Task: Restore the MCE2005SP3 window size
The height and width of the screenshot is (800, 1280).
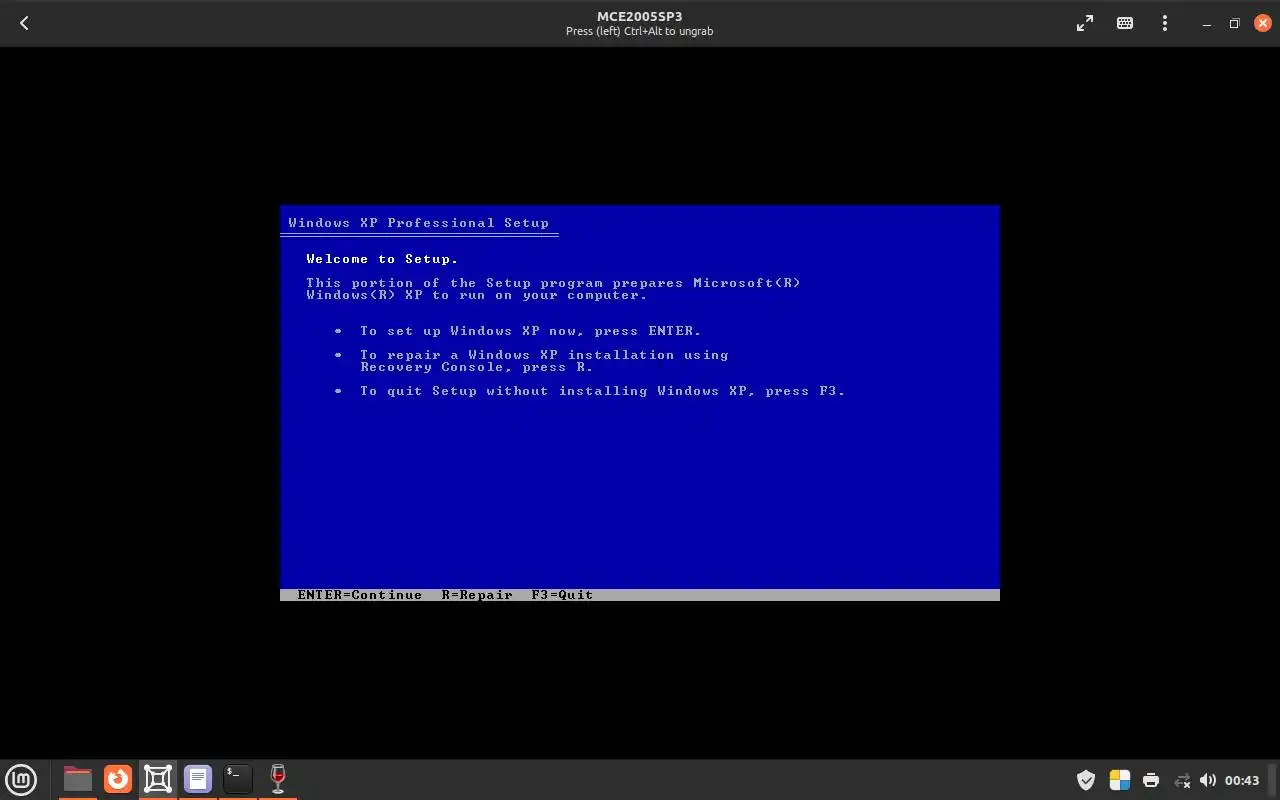Action: [x=1234, y=23]
